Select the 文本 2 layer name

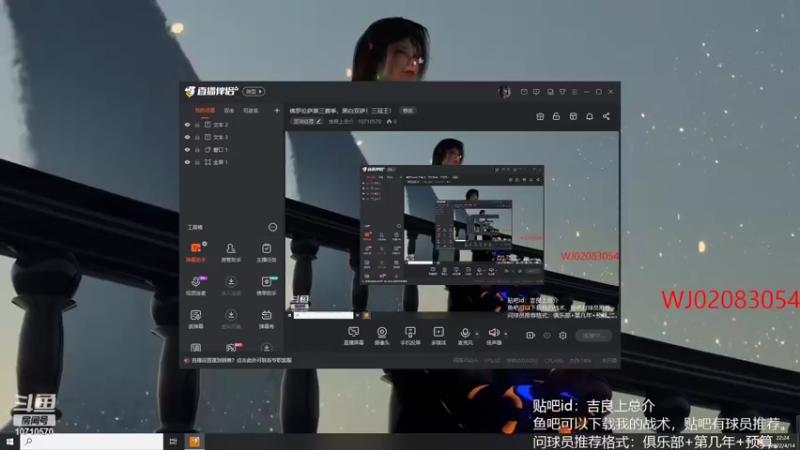(220, 124)
